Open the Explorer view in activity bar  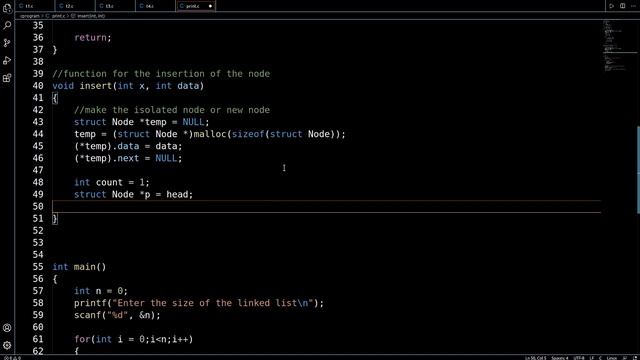7,8
